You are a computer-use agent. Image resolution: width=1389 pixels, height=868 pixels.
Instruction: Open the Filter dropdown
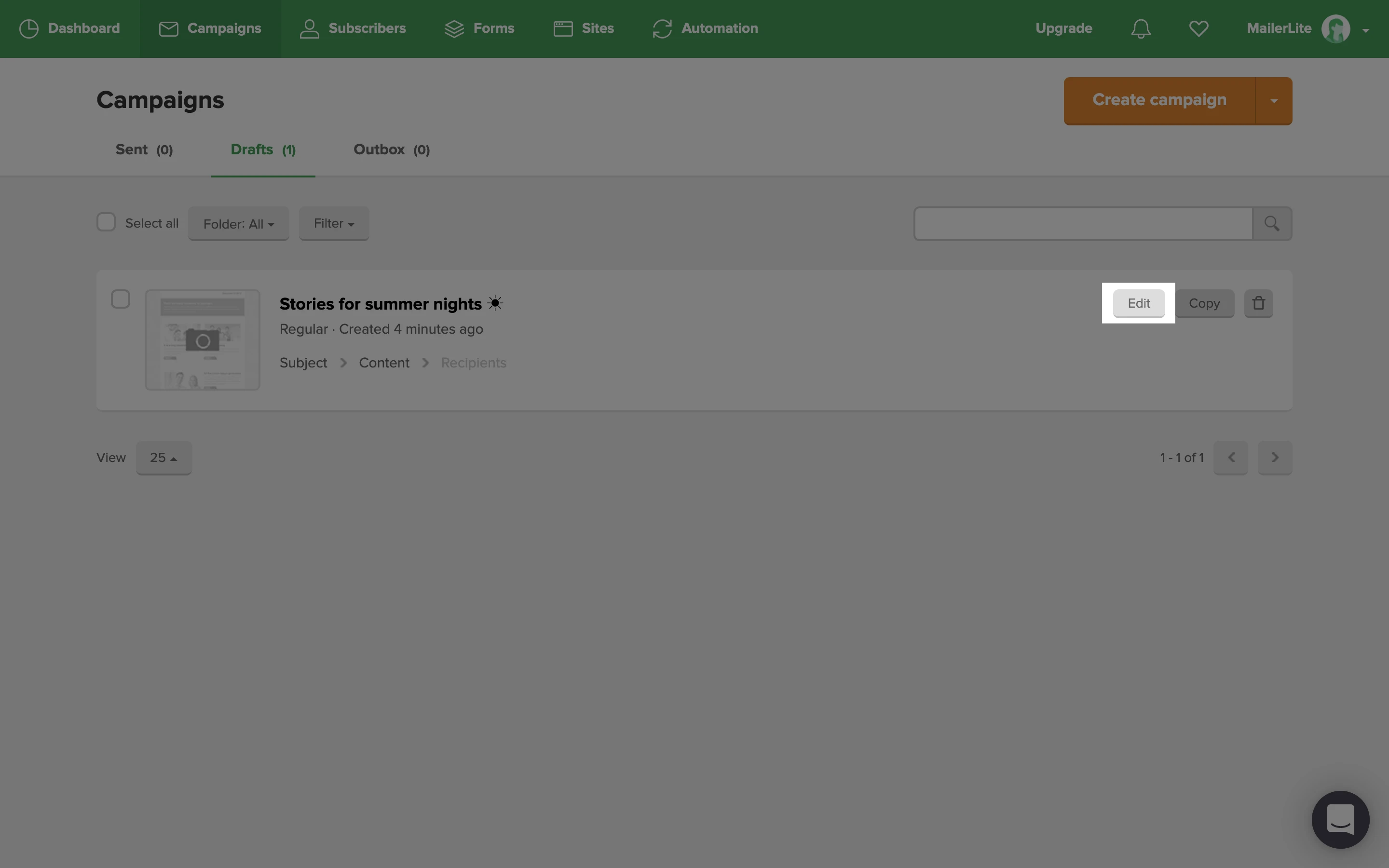[x=333, y=223]
